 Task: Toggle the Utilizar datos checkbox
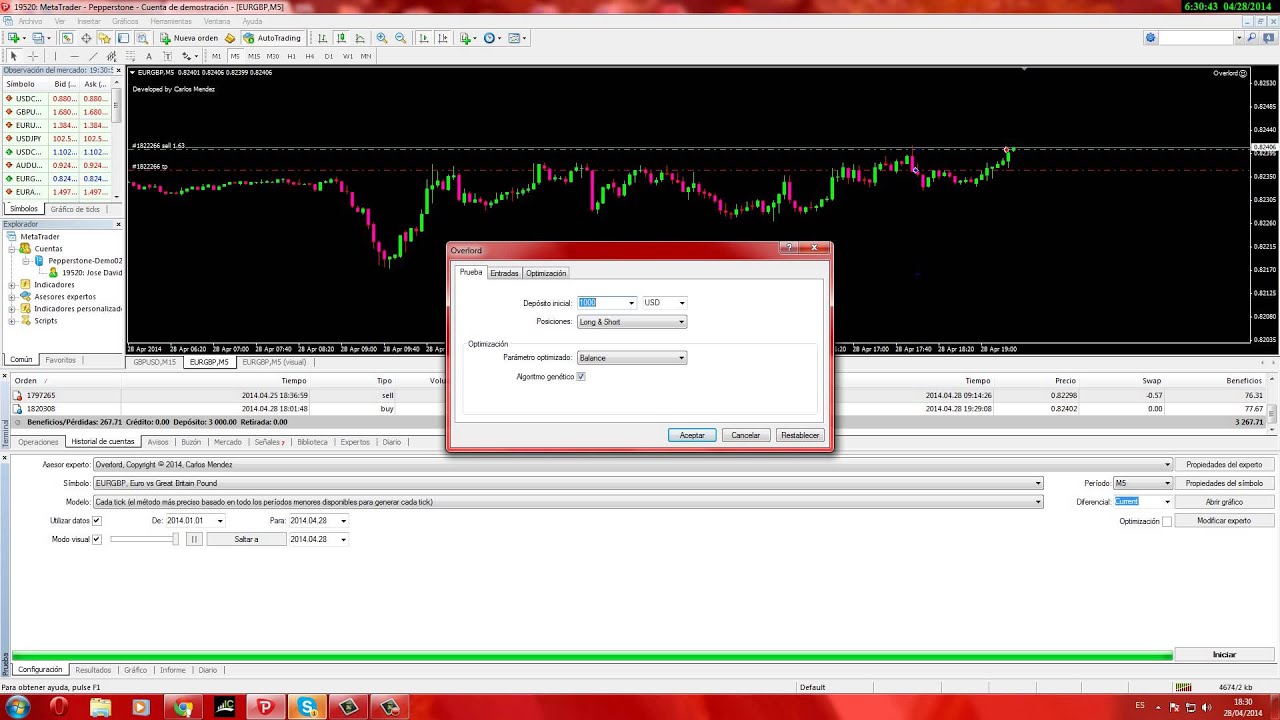click(97, 520)
